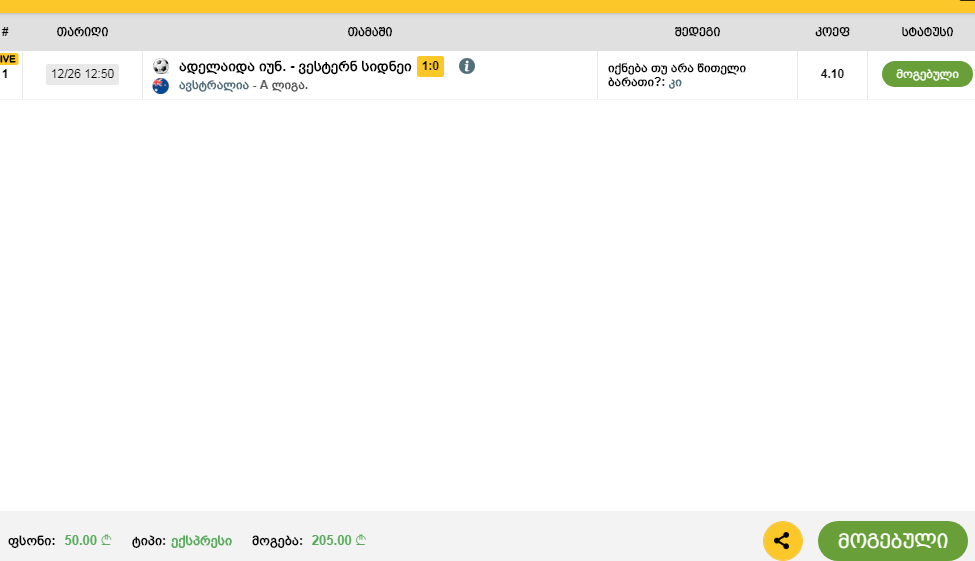Click the winnings amount 205.00
Screen dimensions: 975x561
pyautogui.click(x=338, y=540)
